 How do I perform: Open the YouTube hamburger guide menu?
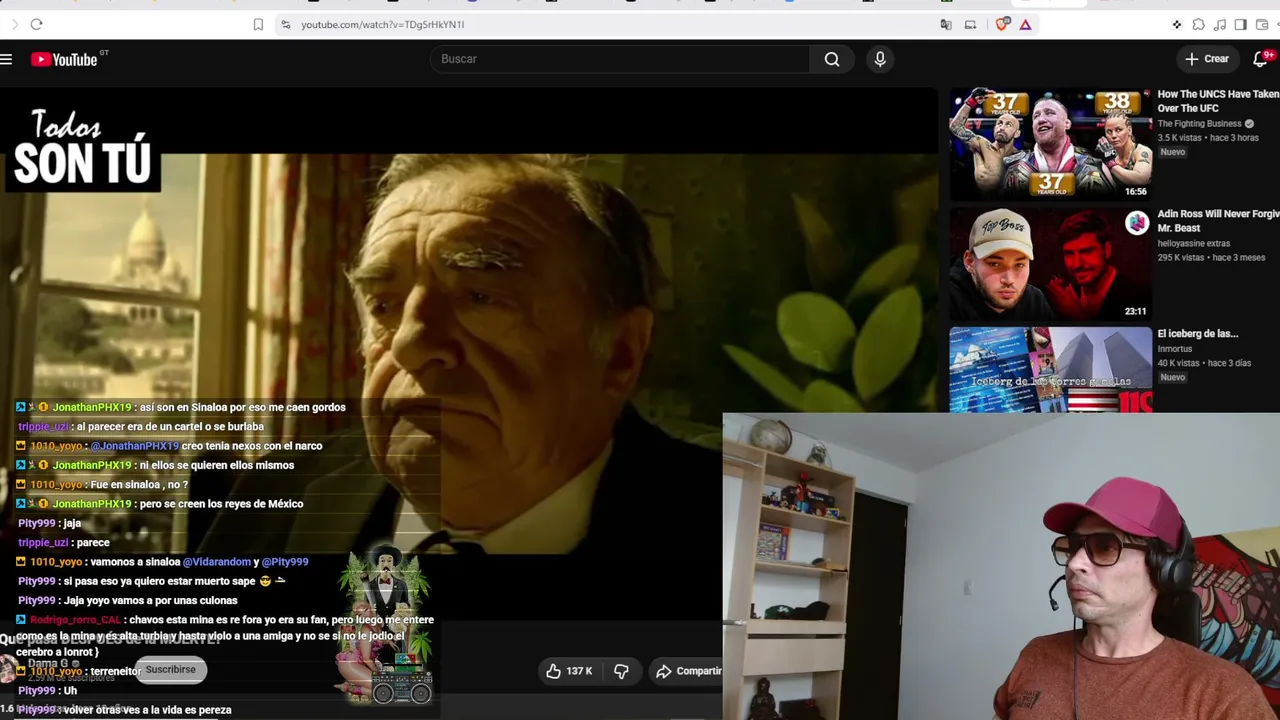(6, 59)
